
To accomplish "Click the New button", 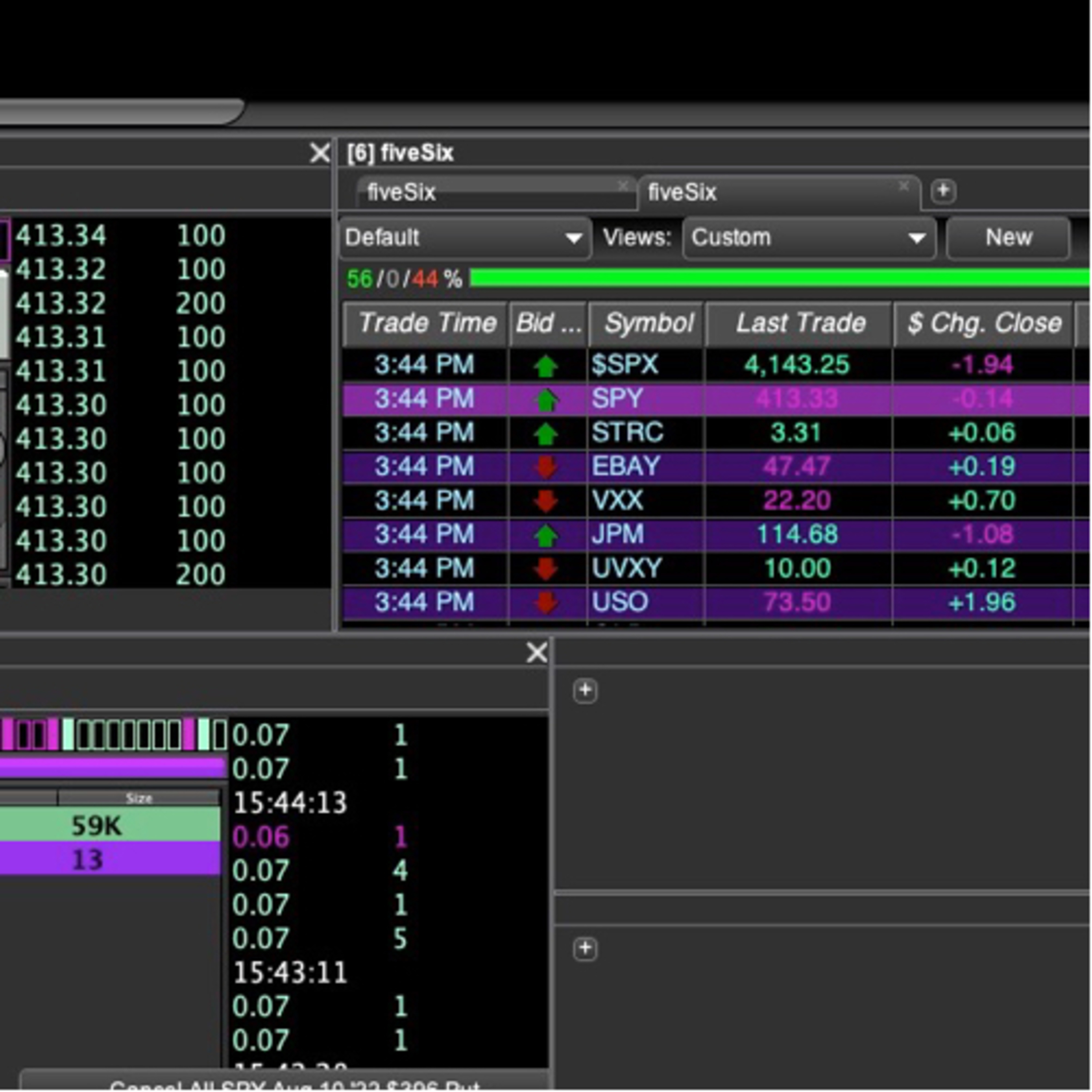I will point(1008,238).
